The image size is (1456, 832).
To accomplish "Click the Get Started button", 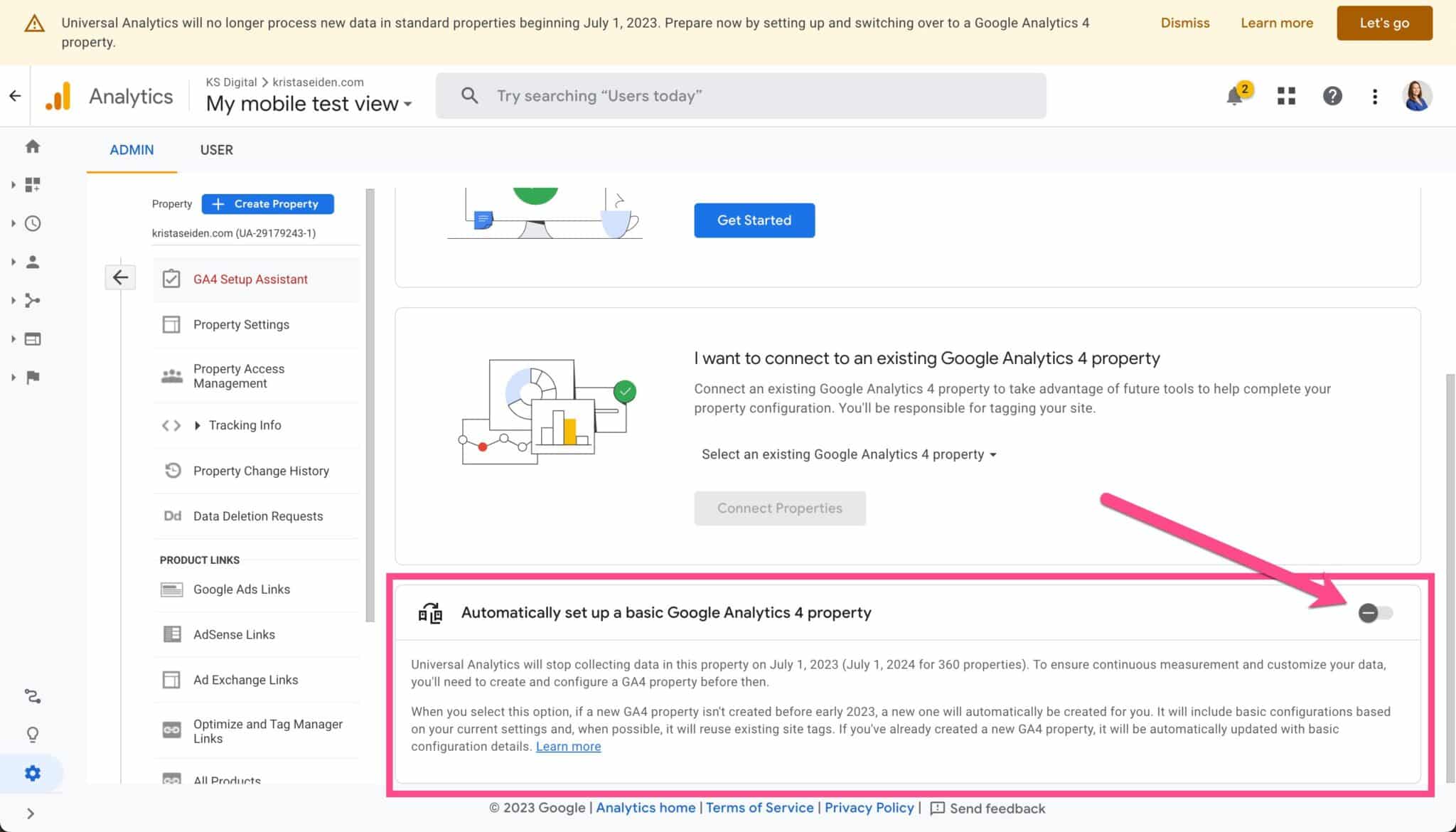I will 754,219.
